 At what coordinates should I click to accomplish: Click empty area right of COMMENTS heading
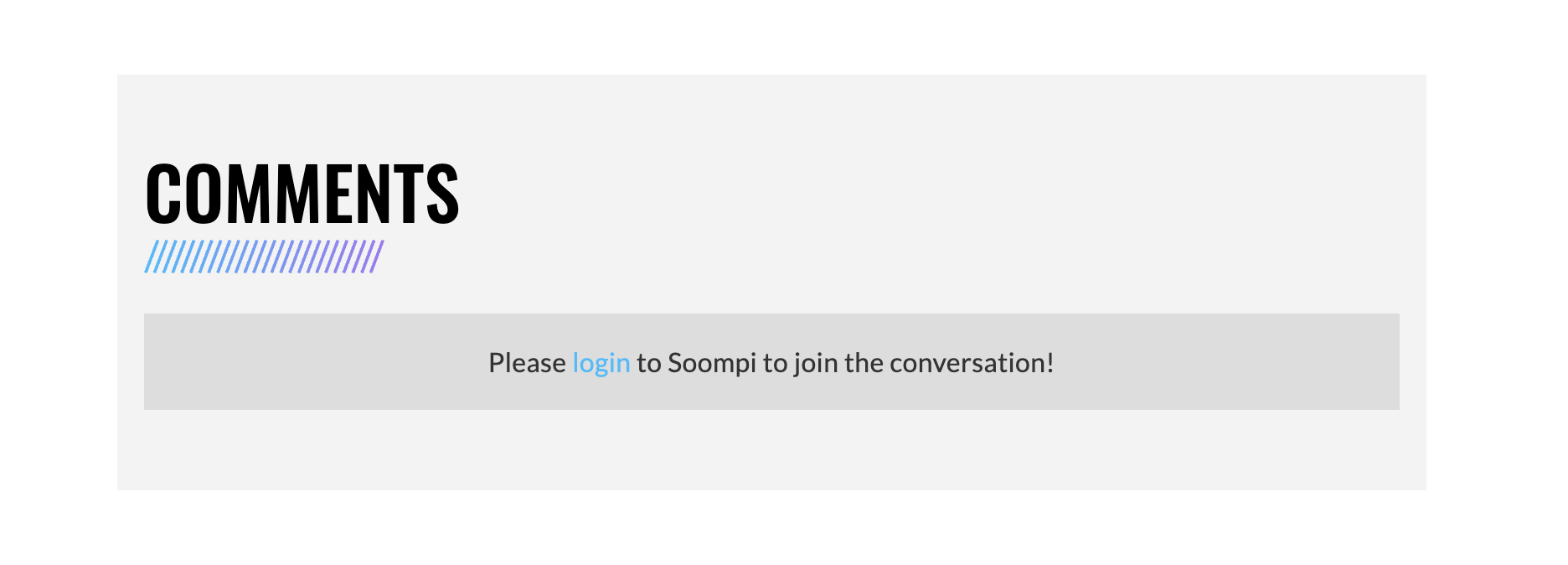click(921, 194)
